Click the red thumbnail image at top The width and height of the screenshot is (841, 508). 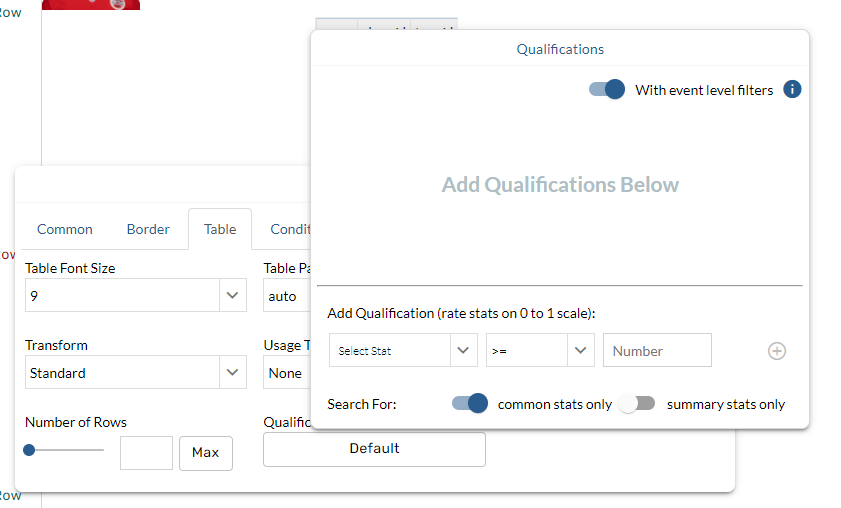click(x=91, y=4)
